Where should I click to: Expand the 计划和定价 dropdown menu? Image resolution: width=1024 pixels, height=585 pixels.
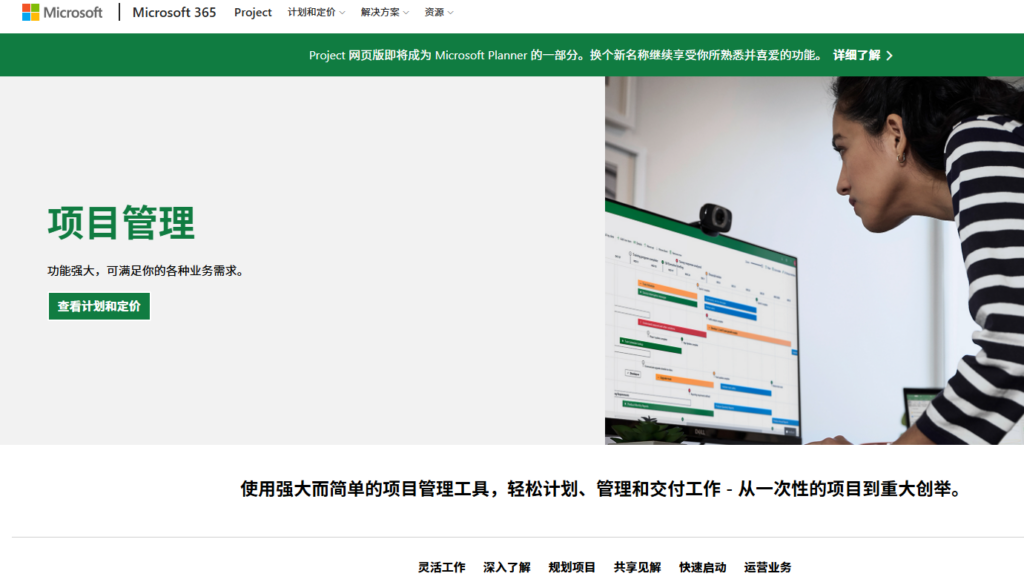pos(316,12)
